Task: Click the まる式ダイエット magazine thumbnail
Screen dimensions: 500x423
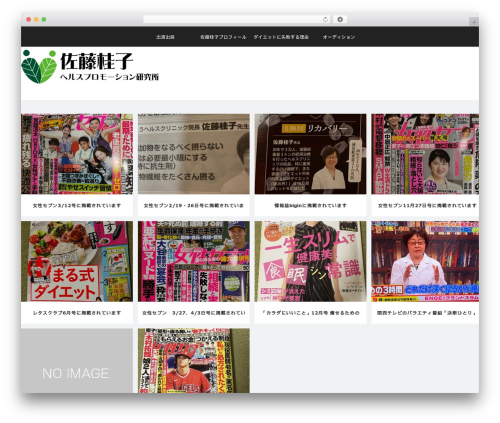Action: (x=77, y=261)
